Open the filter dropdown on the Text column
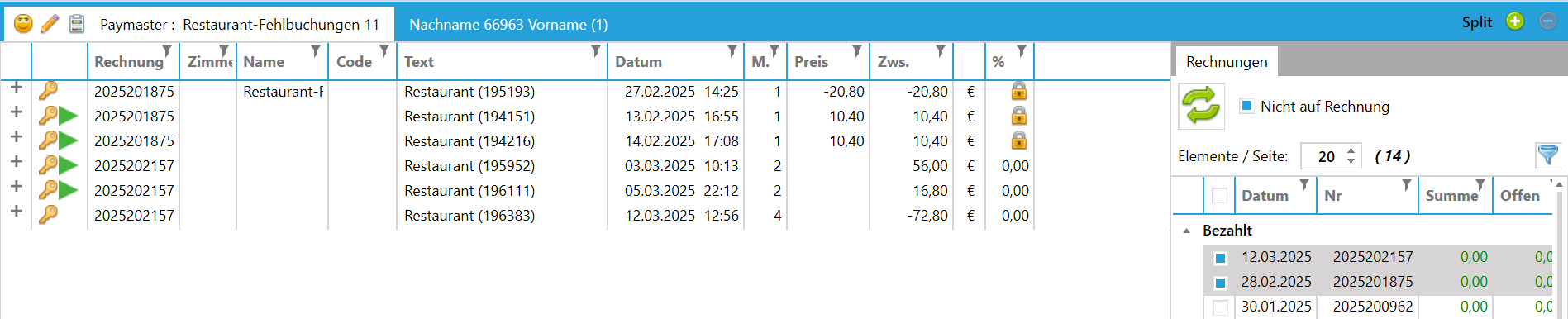1568x319 pixels. tap(596, 51)
